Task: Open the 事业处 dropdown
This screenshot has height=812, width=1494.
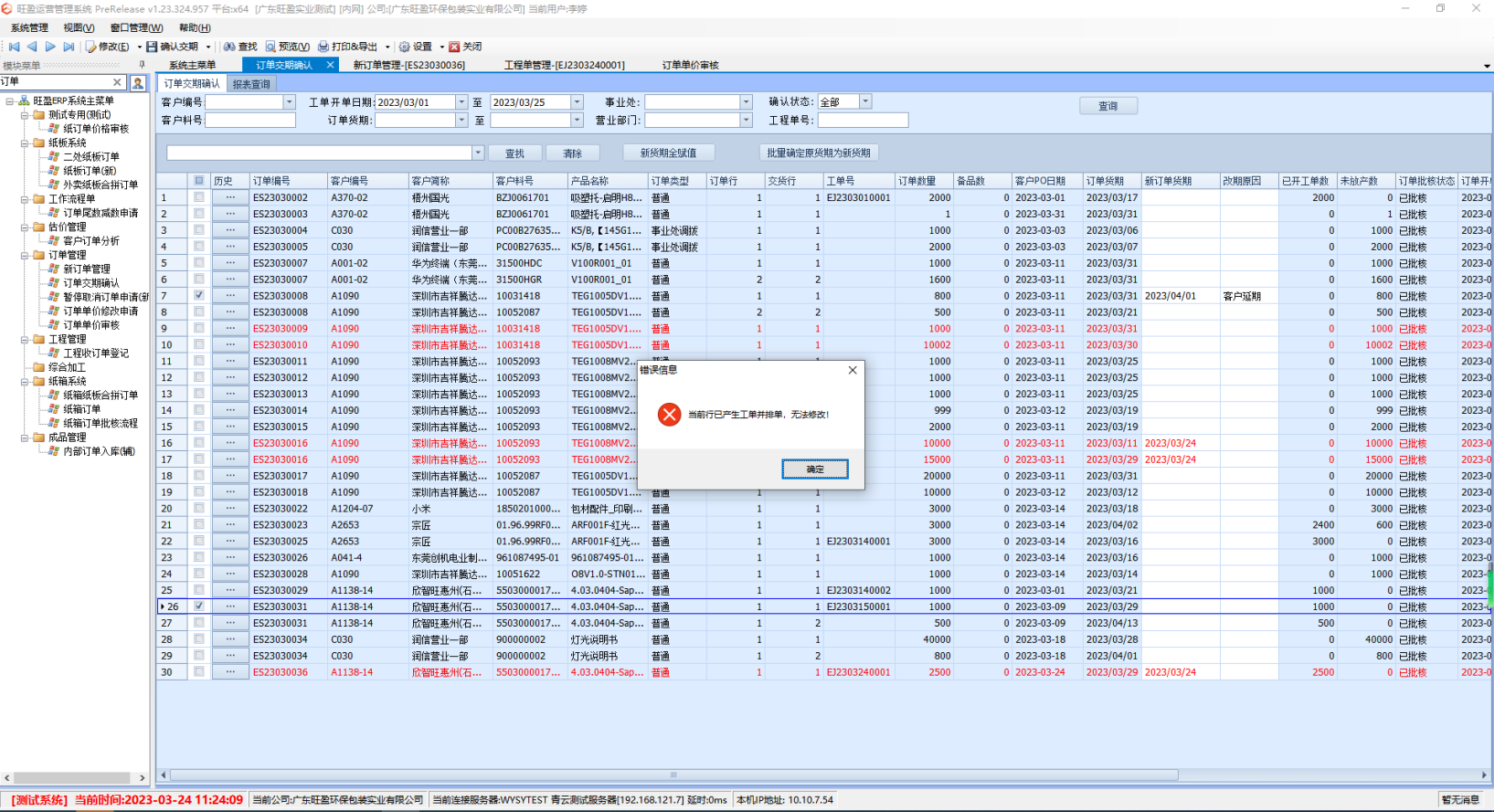Action: (x=747, y=102)
